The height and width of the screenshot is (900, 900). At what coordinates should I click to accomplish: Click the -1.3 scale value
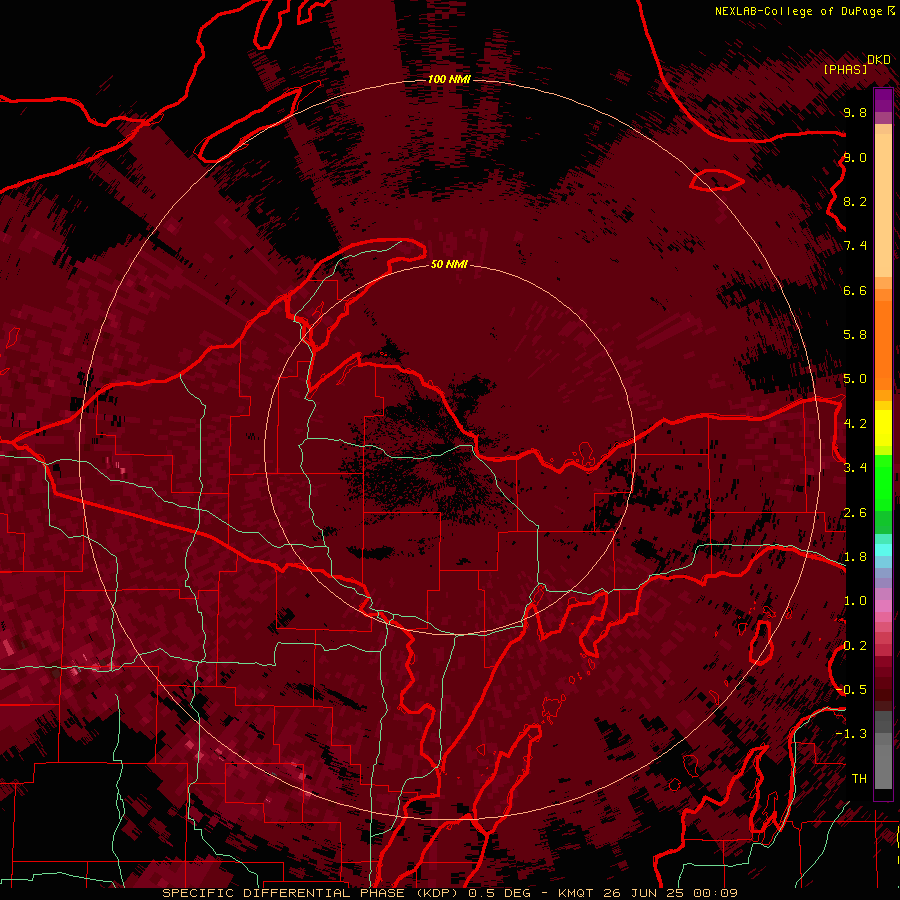(x=851, y=734)
